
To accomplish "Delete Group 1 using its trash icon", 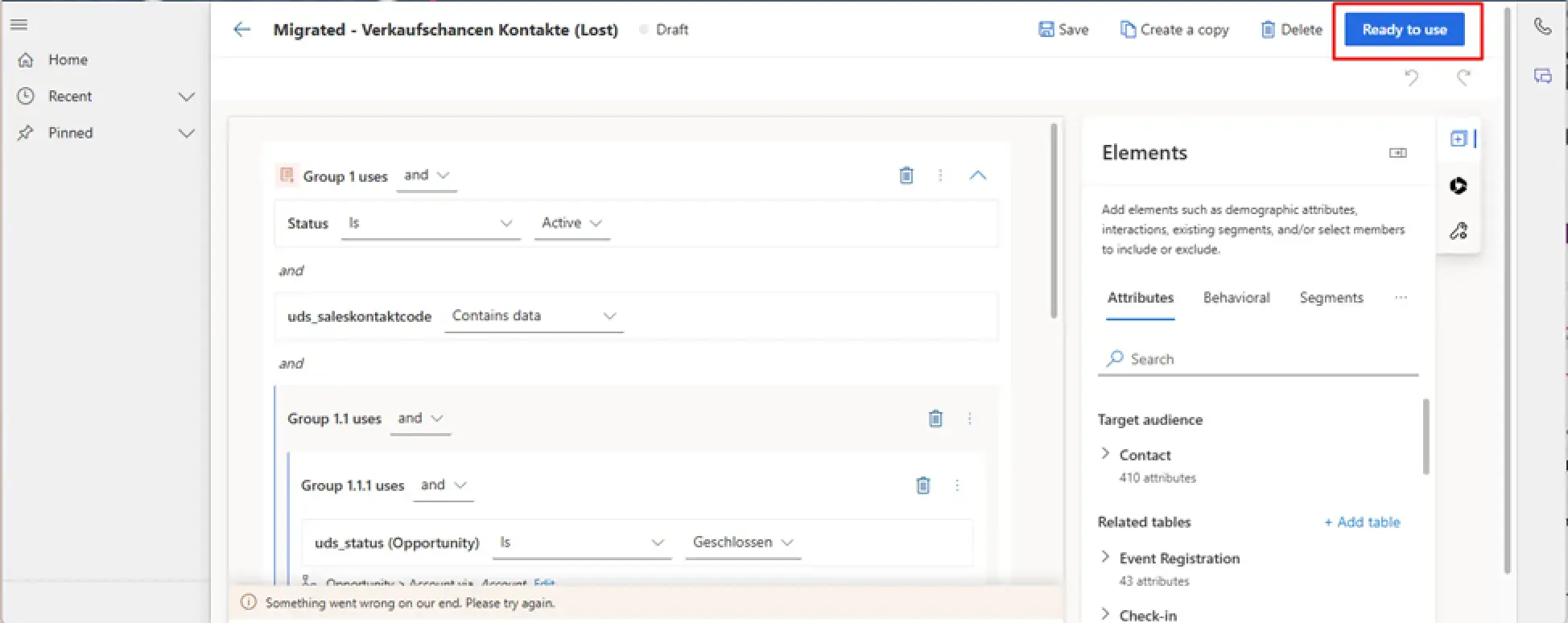I will [906, 175].
